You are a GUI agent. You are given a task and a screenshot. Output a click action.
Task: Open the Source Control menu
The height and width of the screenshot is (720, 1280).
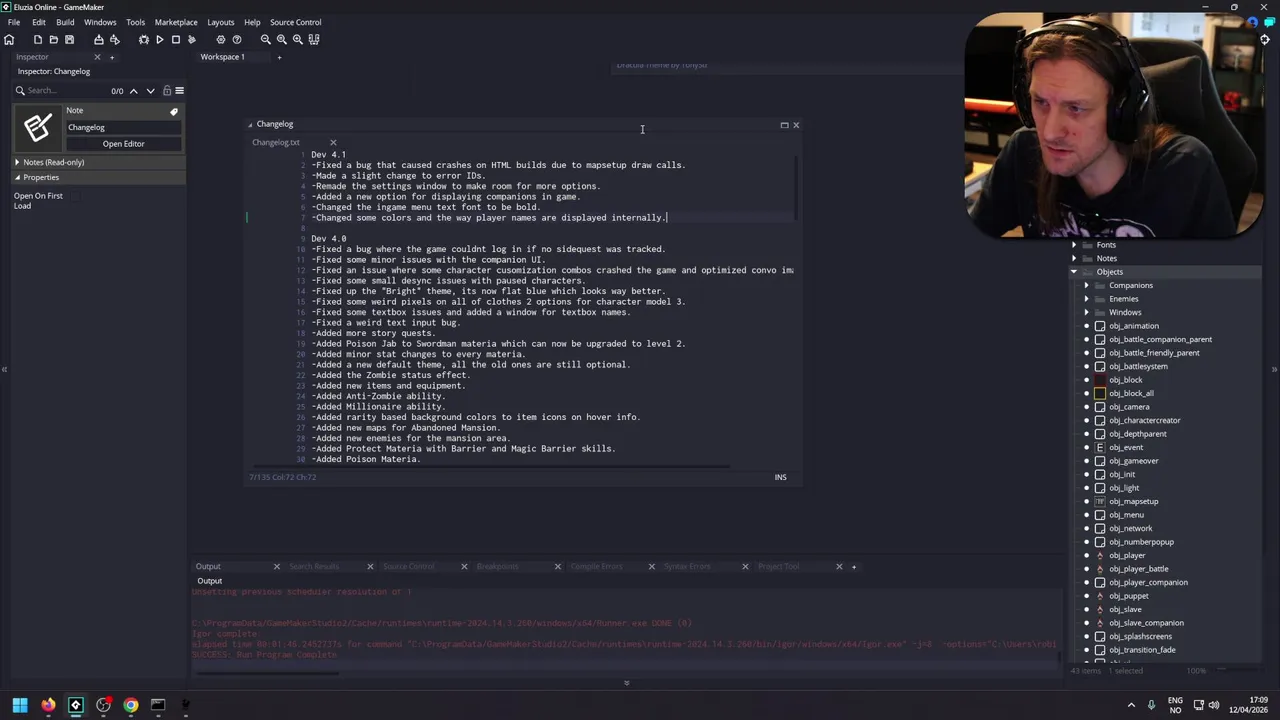tap(296, 22)
